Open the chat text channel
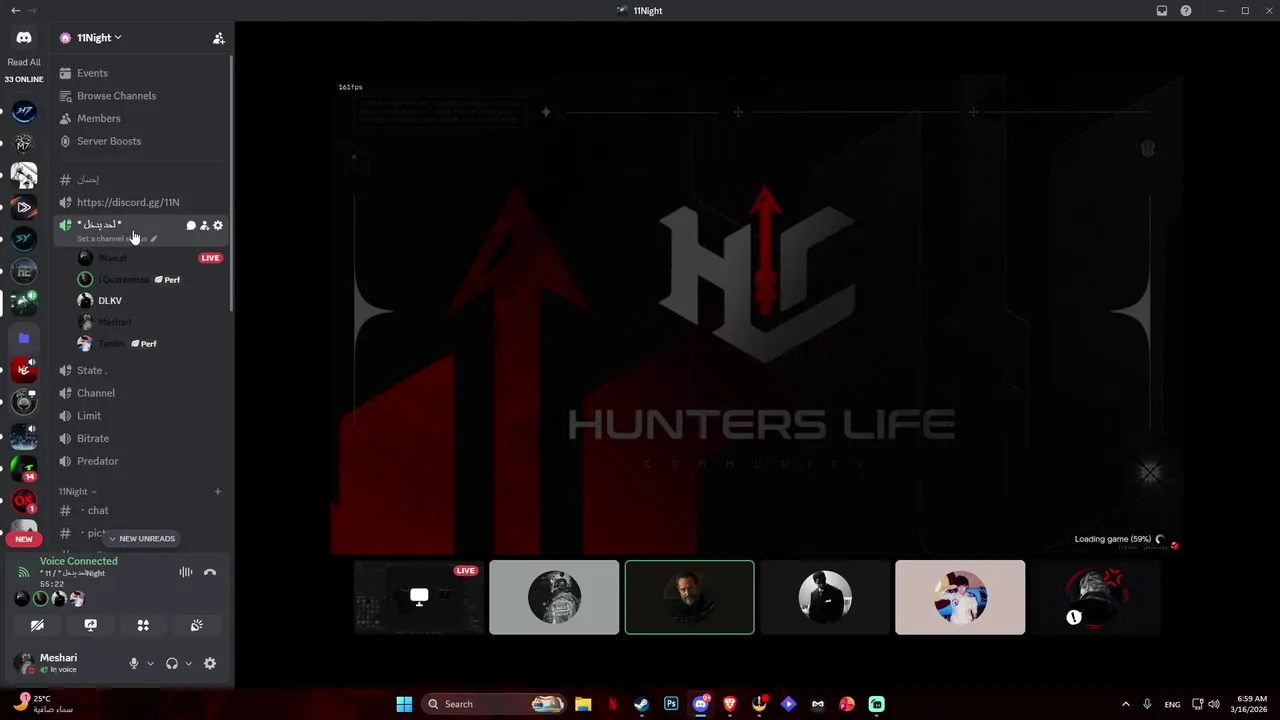 143,510
